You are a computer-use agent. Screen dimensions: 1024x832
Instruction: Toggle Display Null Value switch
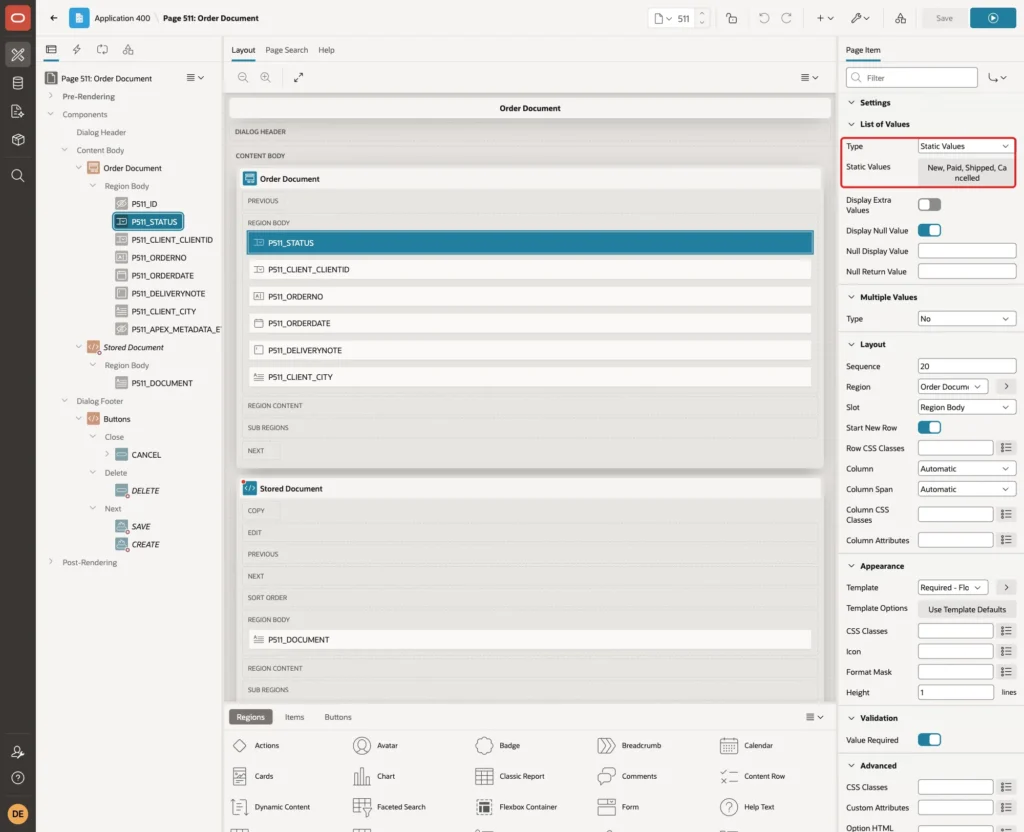coord(929,231)
